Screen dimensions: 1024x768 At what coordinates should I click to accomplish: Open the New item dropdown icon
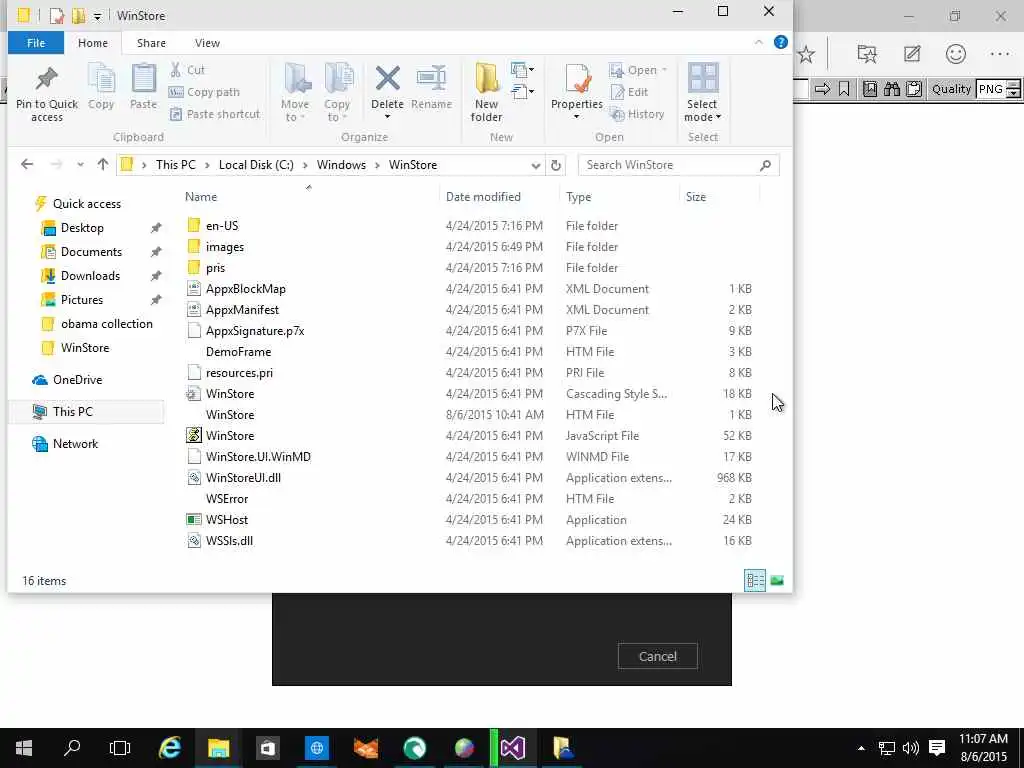(x=522, y=70)
